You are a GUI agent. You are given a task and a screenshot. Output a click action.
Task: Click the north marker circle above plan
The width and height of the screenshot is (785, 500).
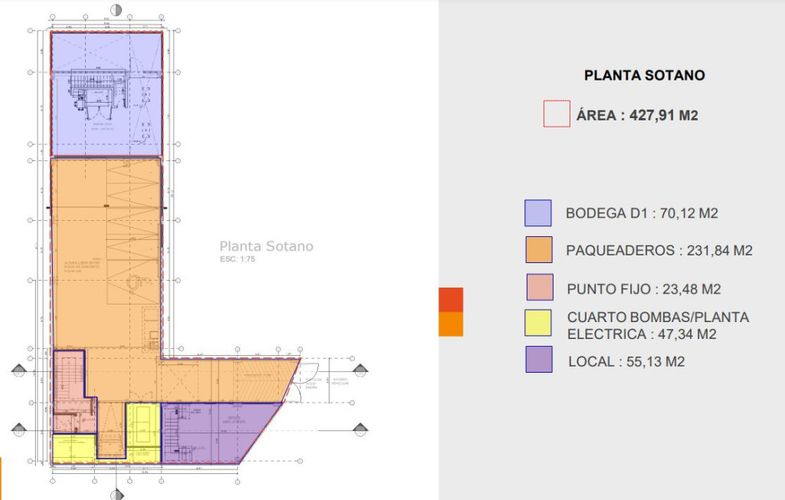pos(116,10)
